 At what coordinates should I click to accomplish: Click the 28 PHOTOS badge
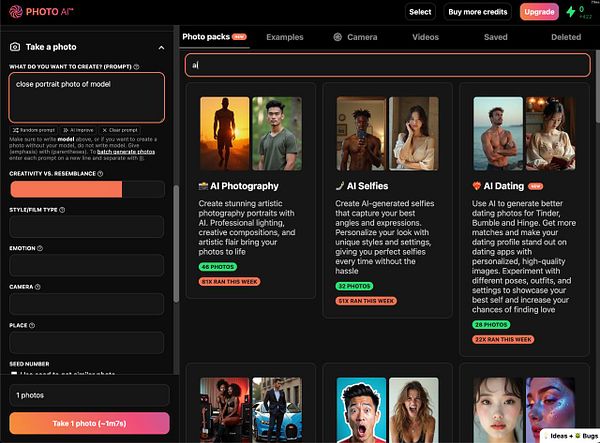pyautogui.click(x=491, y=324)
